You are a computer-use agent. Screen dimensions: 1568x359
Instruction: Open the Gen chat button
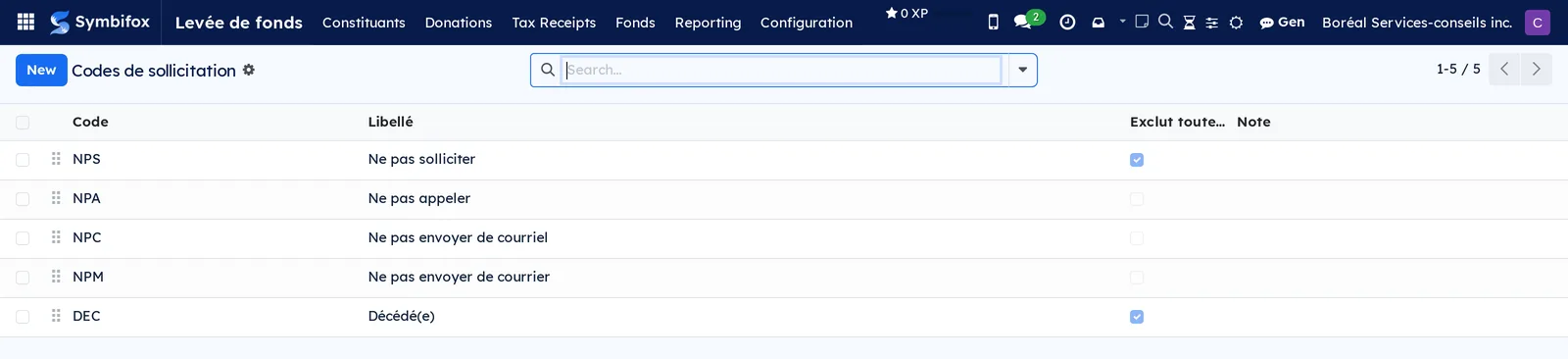pos(1282,22)
